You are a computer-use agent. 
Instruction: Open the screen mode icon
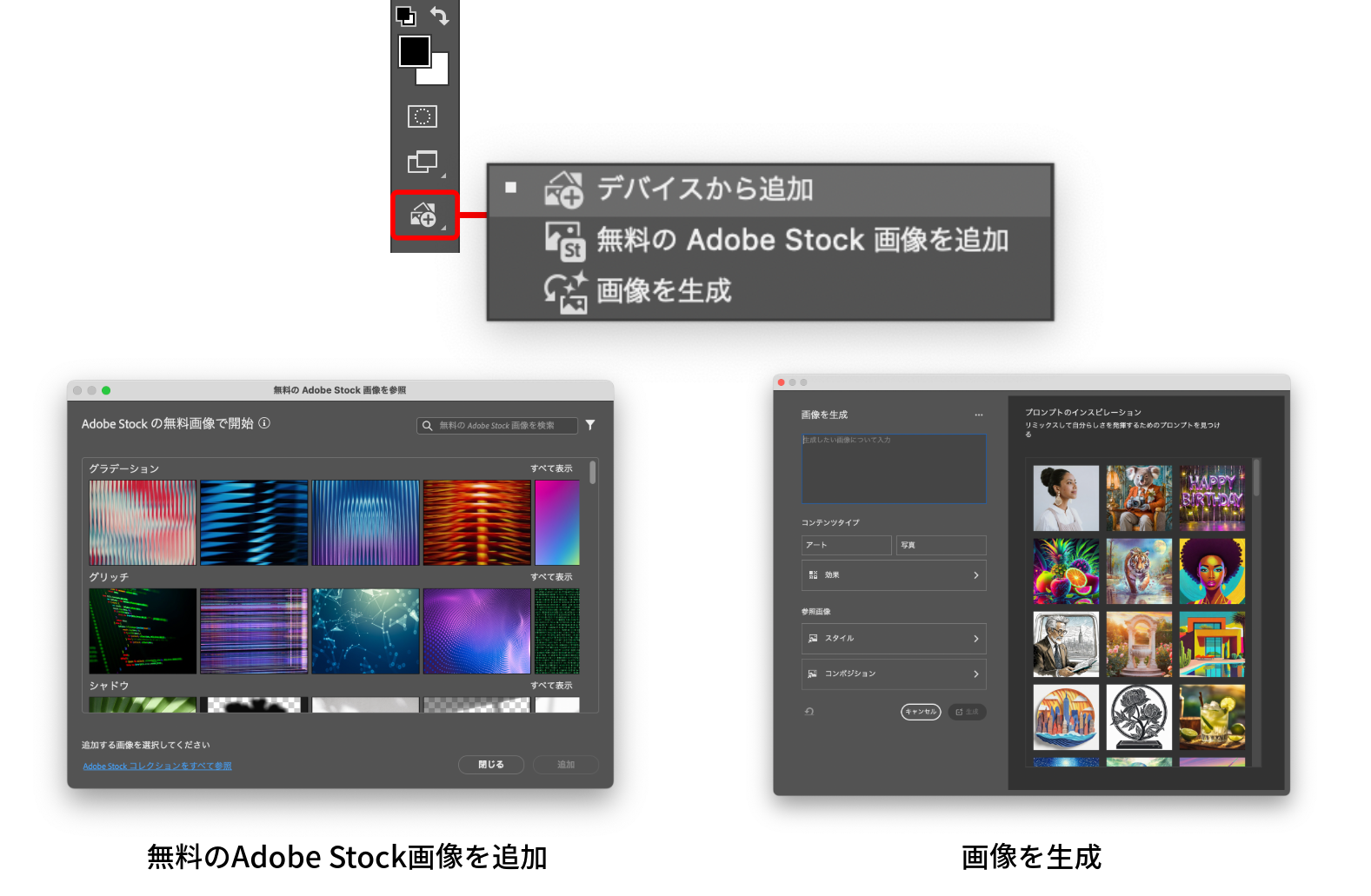[x=423, y=162]
